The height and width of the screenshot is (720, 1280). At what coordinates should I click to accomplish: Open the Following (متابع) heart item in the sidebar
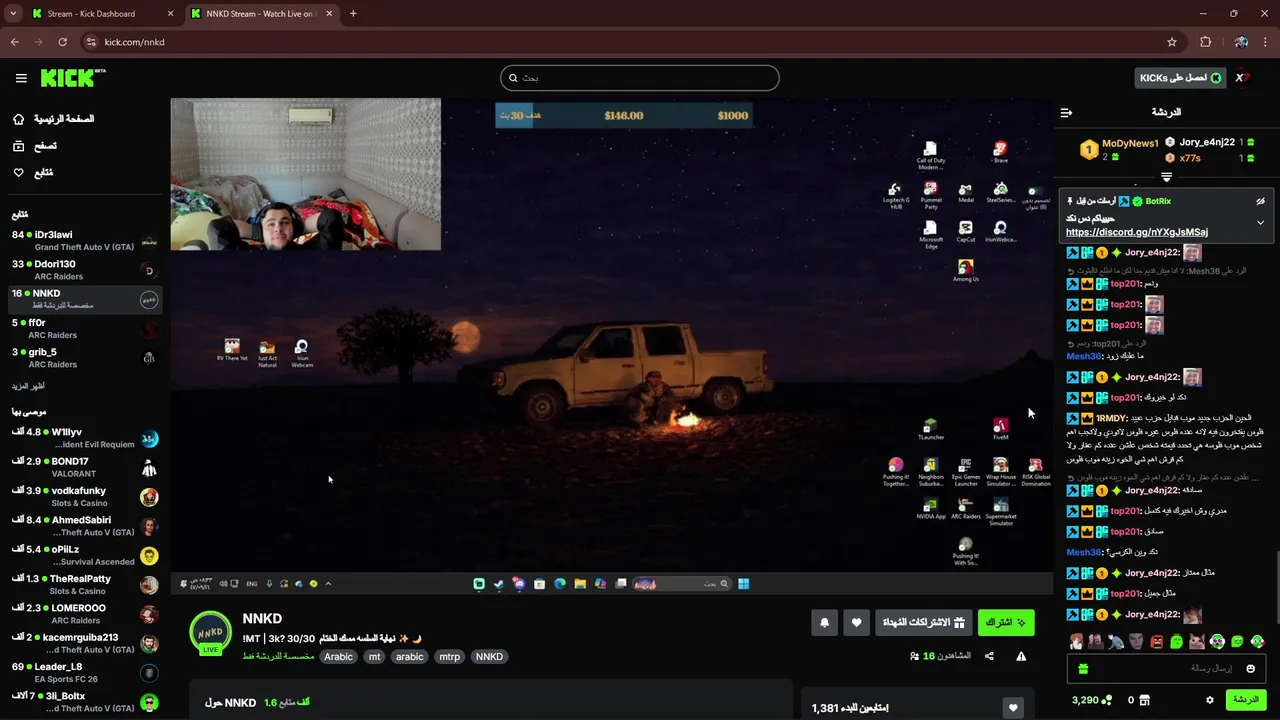pyautogui.click(x=33, y=173)
